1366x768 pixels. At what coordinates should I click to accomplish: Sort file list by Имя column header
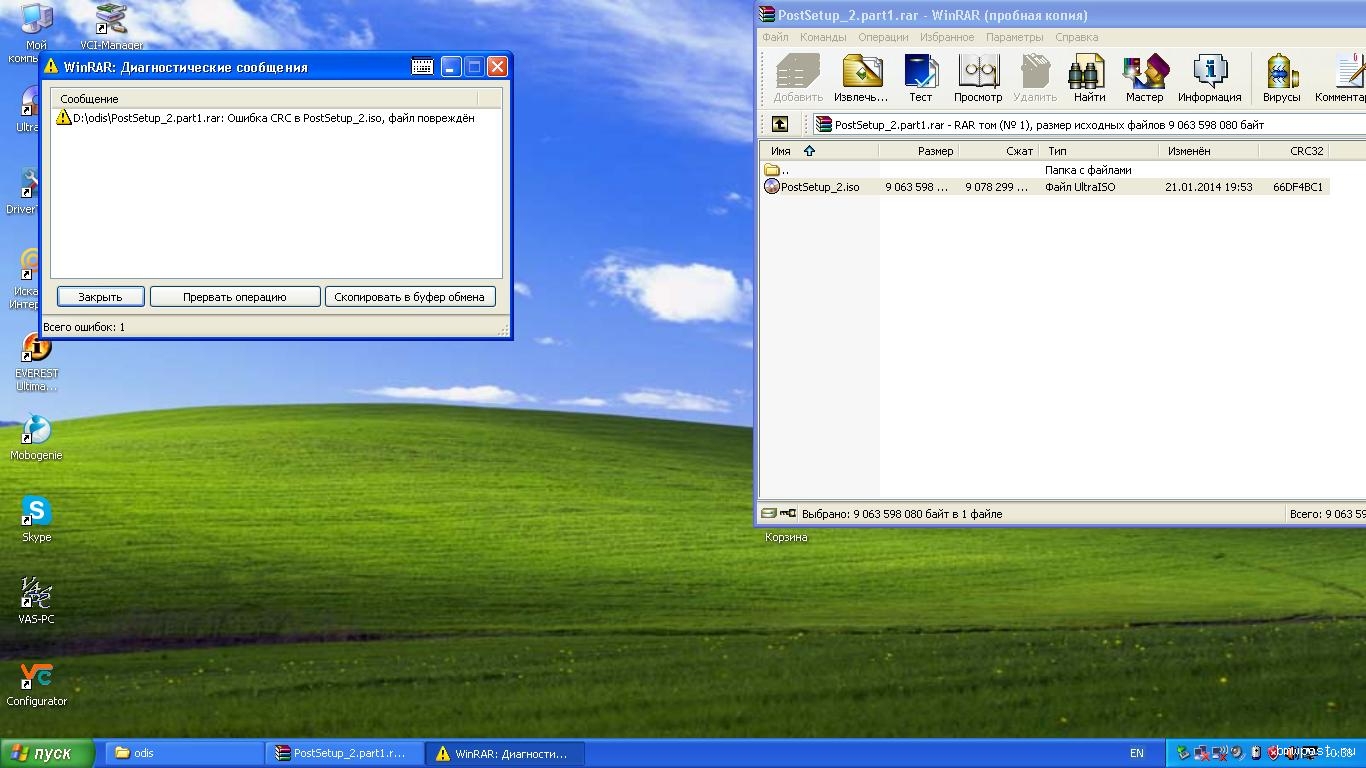tap(782, 151)
